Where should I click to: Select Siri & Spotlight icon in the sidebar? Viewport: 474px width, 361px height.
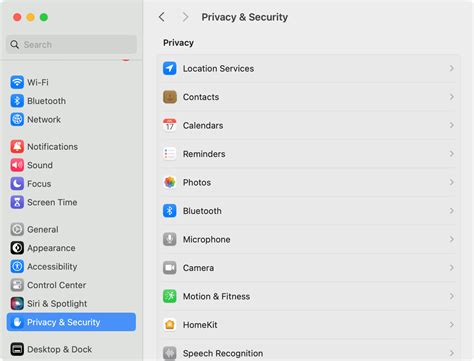click(x=17, y=304)
